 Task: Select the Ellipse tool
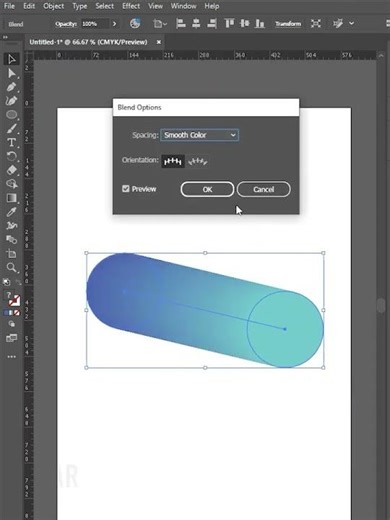point(11,115)
